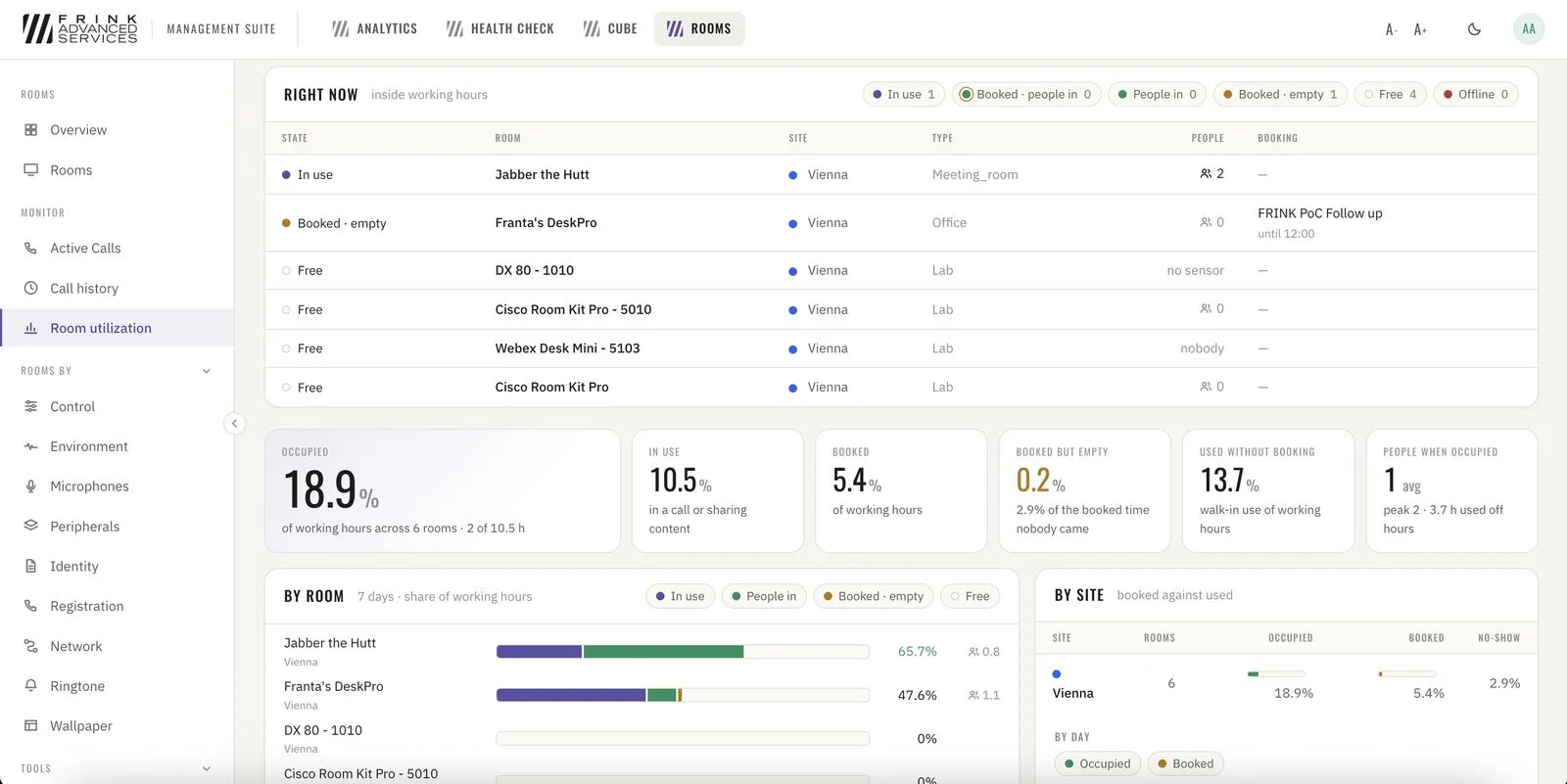Toggle the 'People in 0' status filter
This screenshot has width=1567, height=784.
tap(1157, 95)
